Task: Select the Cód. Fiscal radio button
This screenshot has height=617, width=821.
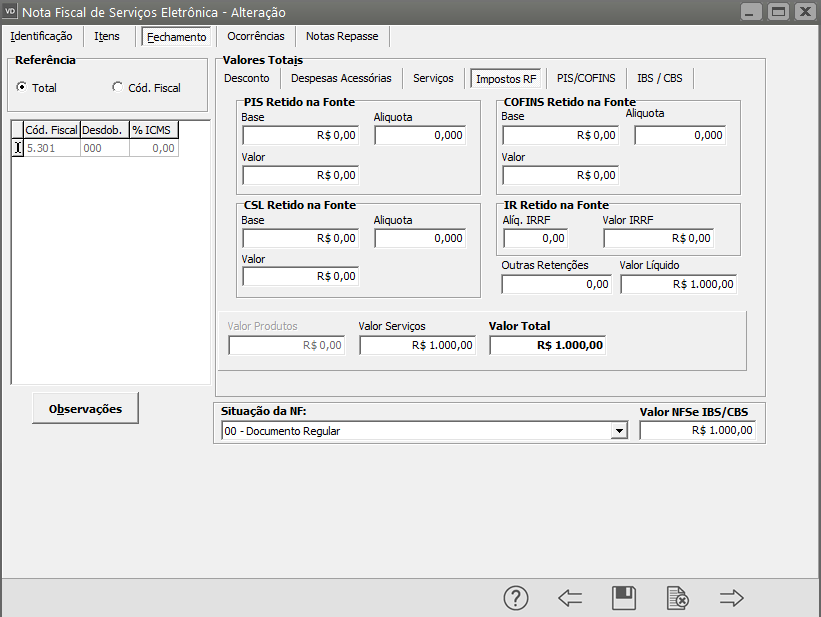Action: [118, 87]
